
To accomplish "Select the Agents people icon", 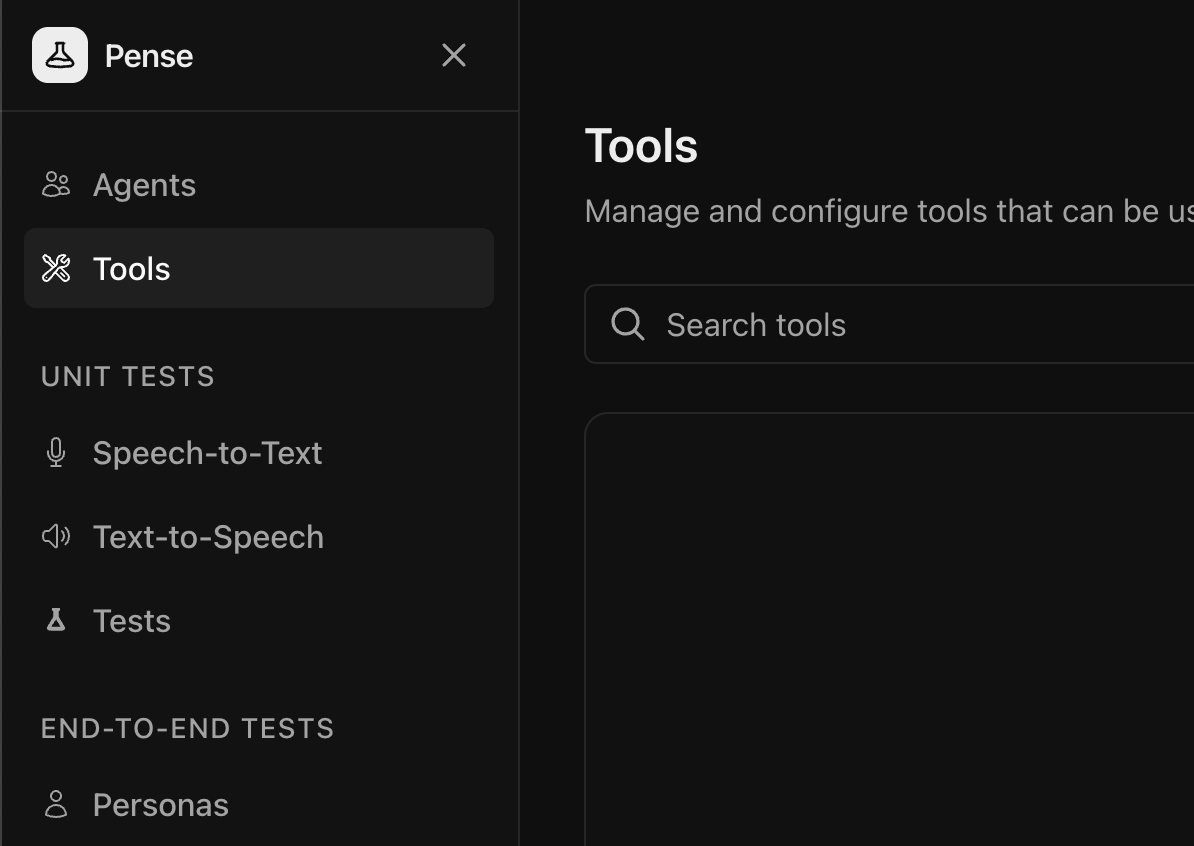I will [x=56, y=184].
